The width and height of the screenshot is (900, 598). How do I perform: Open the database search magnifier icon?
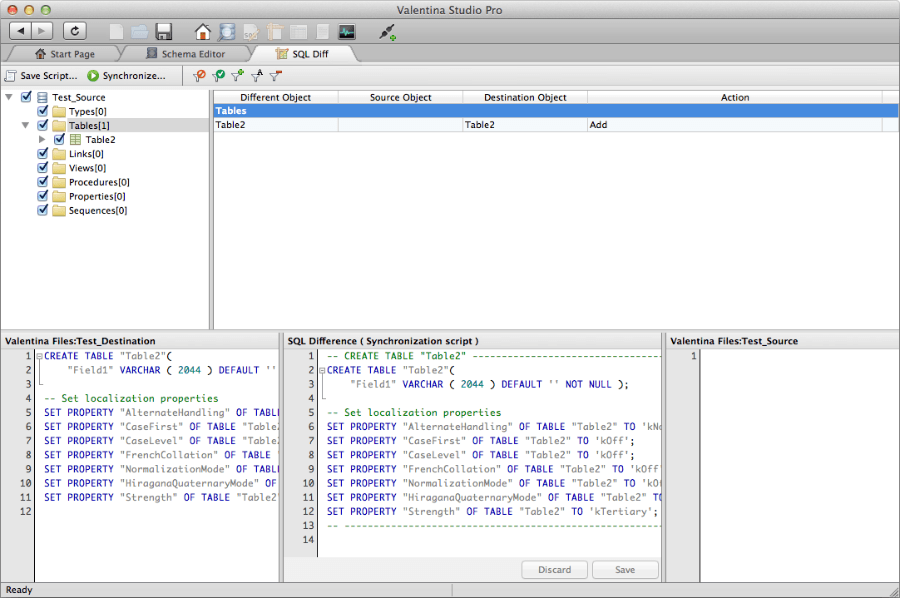pyautogui.click(x=228, y=31)
